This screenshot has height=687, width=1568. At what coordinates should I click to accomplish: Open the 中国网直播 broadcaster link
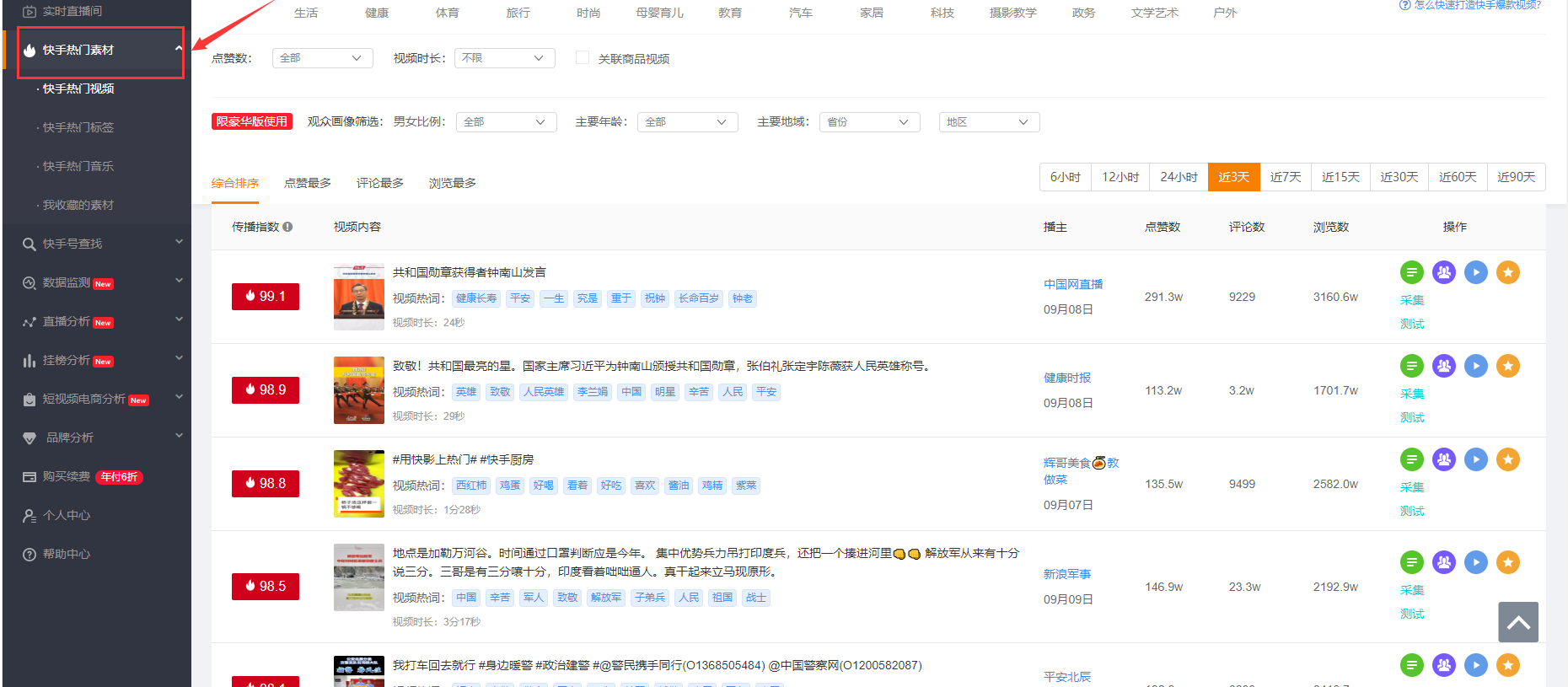click(1073, 284)
